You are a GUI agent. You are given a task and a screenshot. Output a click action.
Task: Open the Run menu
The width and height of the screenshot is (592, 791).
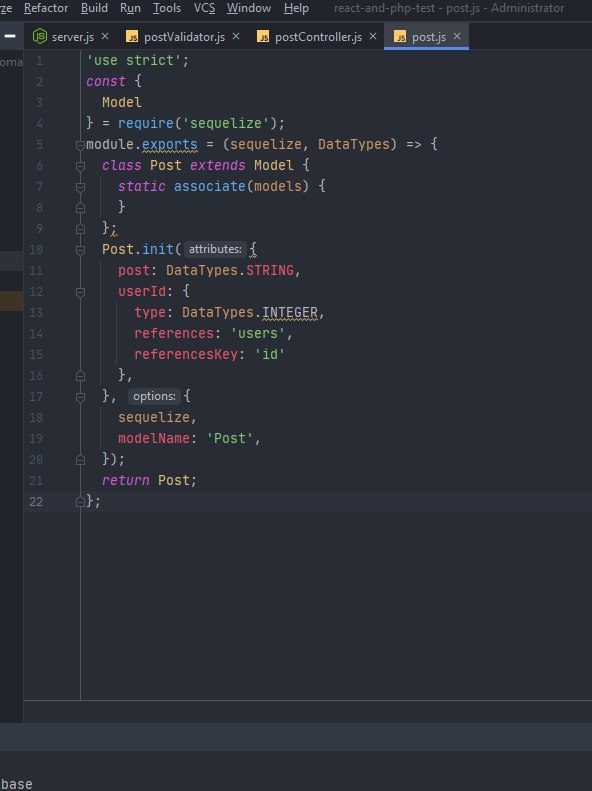(130, 8)
